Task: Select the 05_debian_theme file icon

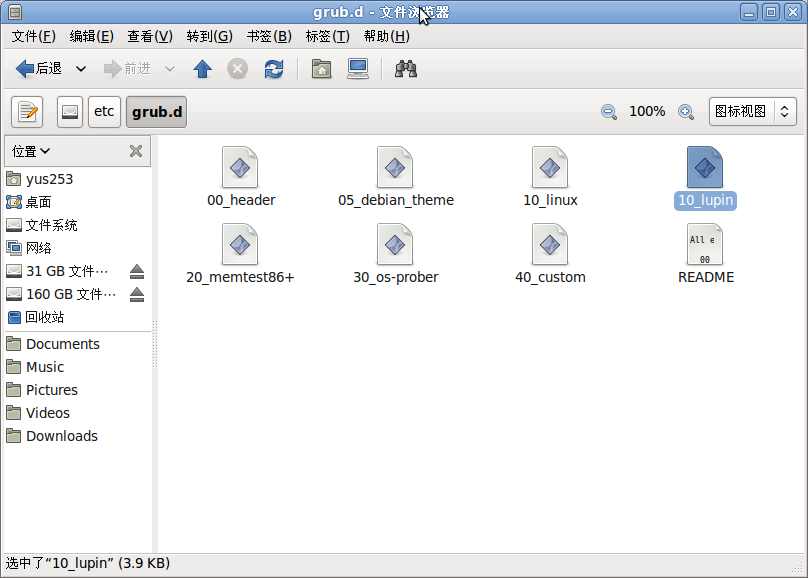Action: click(395, 168)
